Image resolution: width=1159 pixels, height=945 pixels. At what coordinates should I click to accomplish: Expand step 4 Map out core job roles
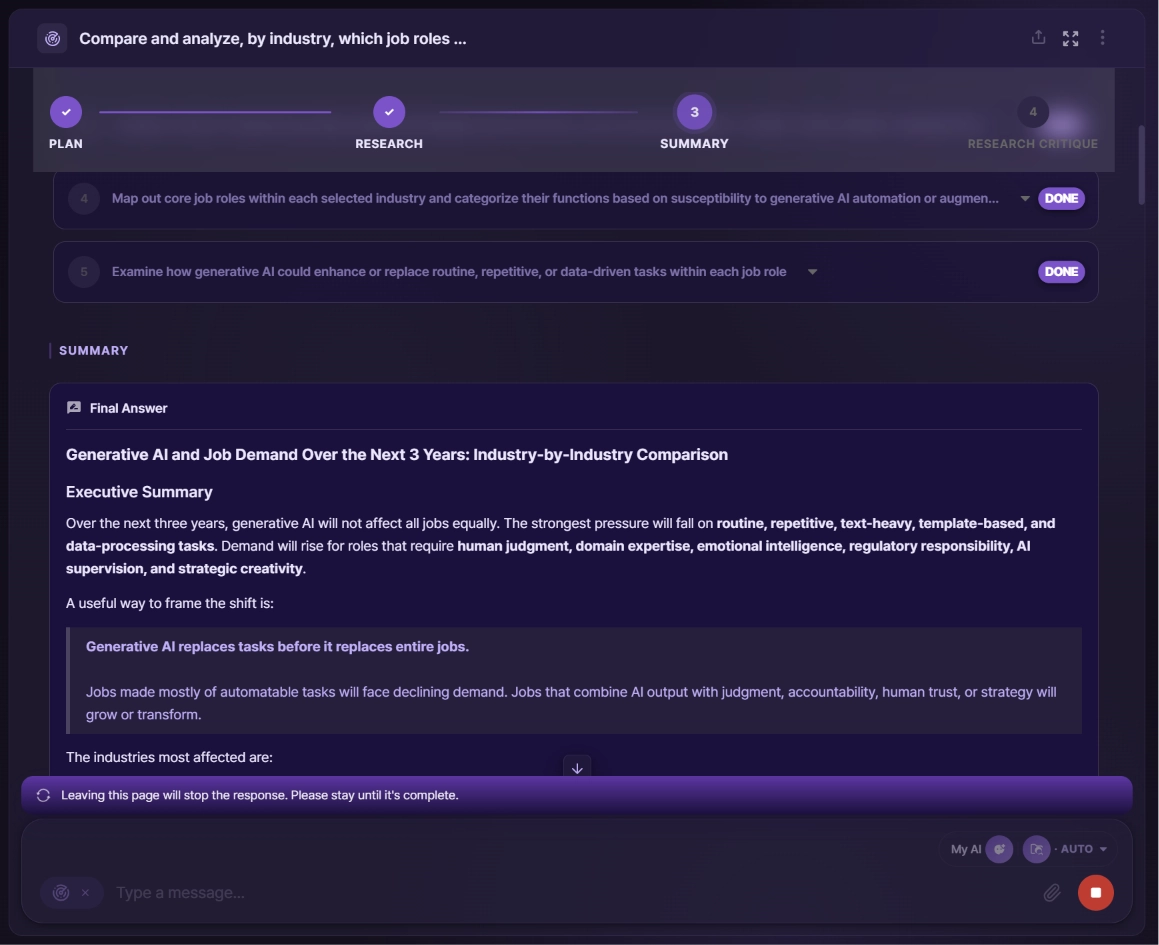click(x=1024, y=198)
